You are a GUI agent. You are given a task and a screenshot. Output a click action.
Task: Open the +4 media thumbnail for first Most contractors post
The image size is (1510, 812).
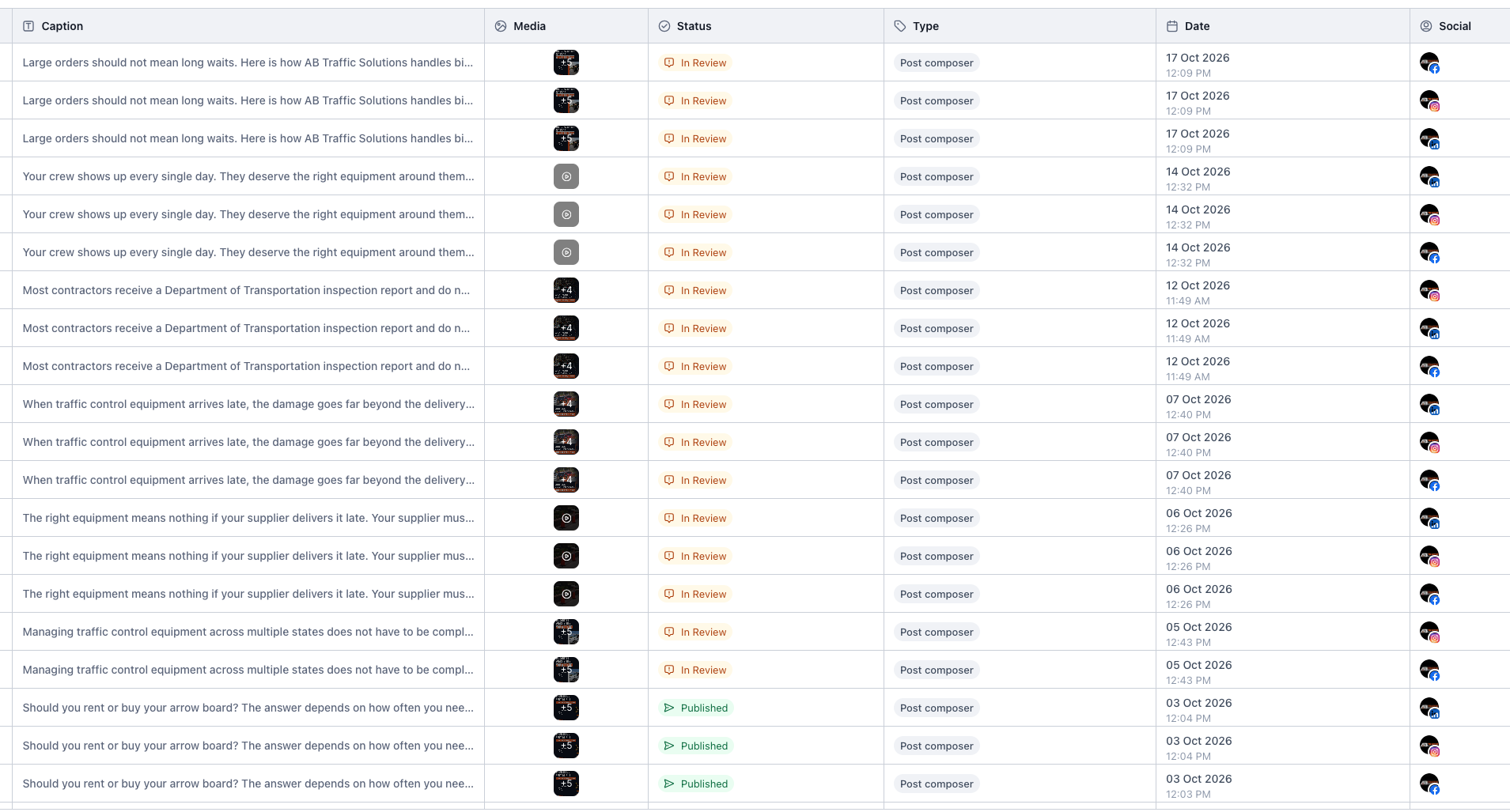point(566,290)
